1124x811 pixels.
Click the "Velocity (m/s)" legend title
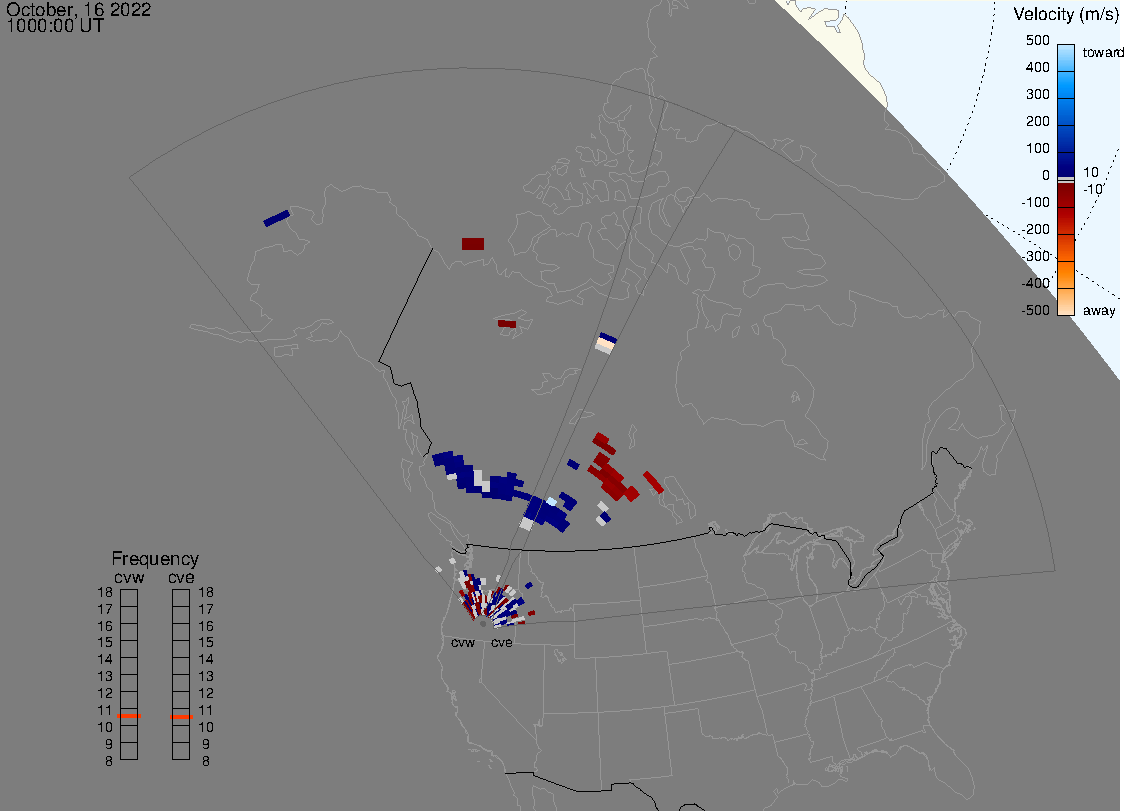point(1065,14)
